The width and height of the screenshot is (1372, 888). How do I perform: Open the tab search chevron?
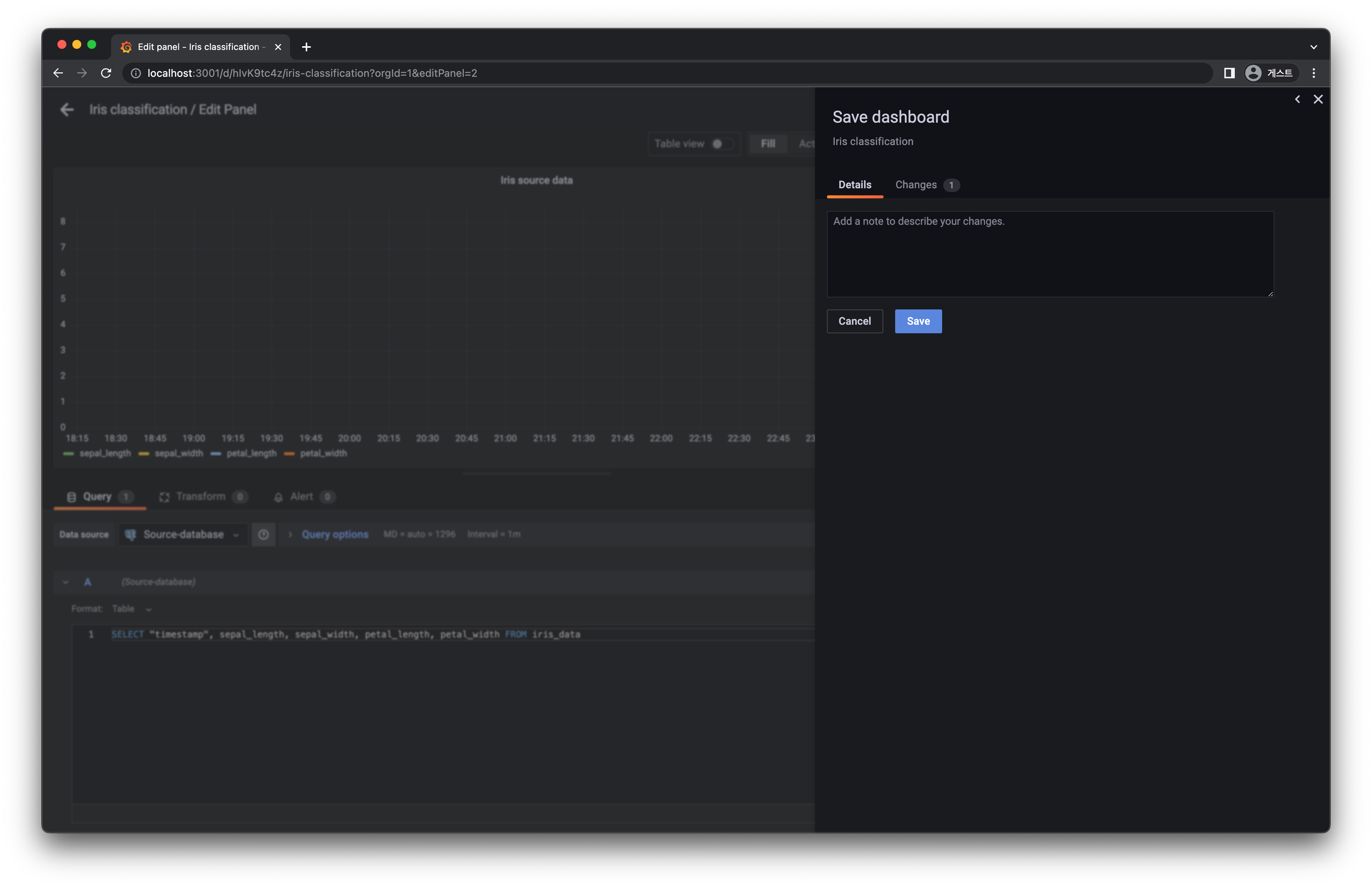1314,47
